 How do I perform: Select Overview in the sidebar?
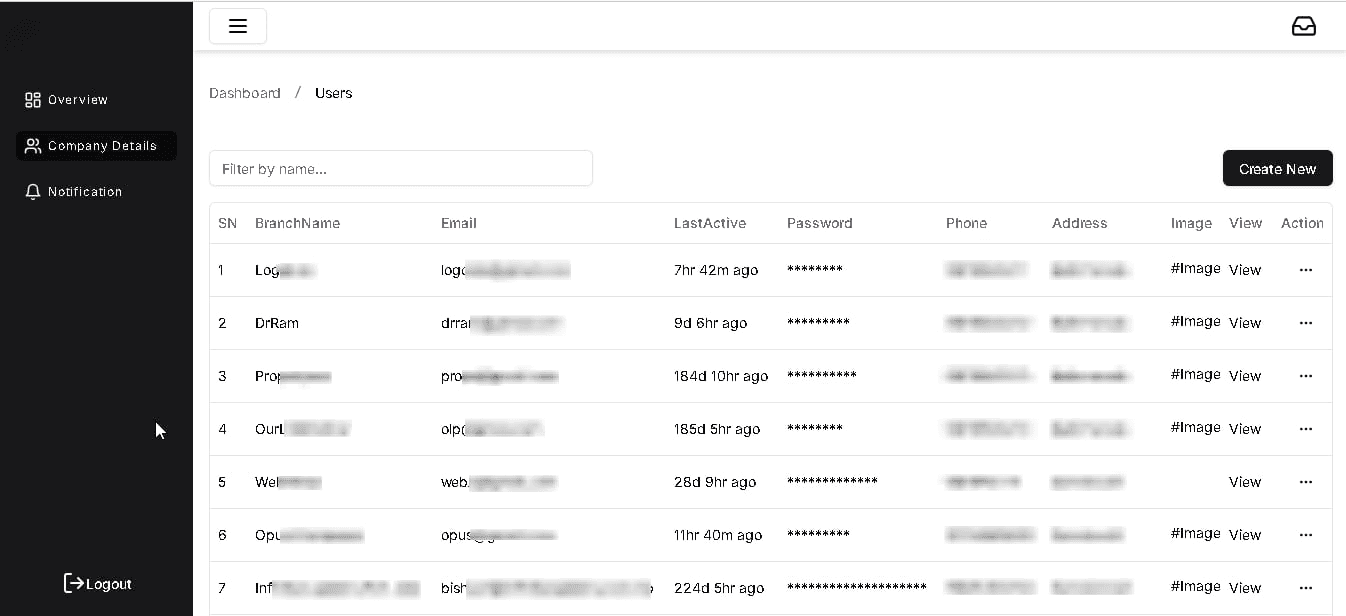[77, 99]
